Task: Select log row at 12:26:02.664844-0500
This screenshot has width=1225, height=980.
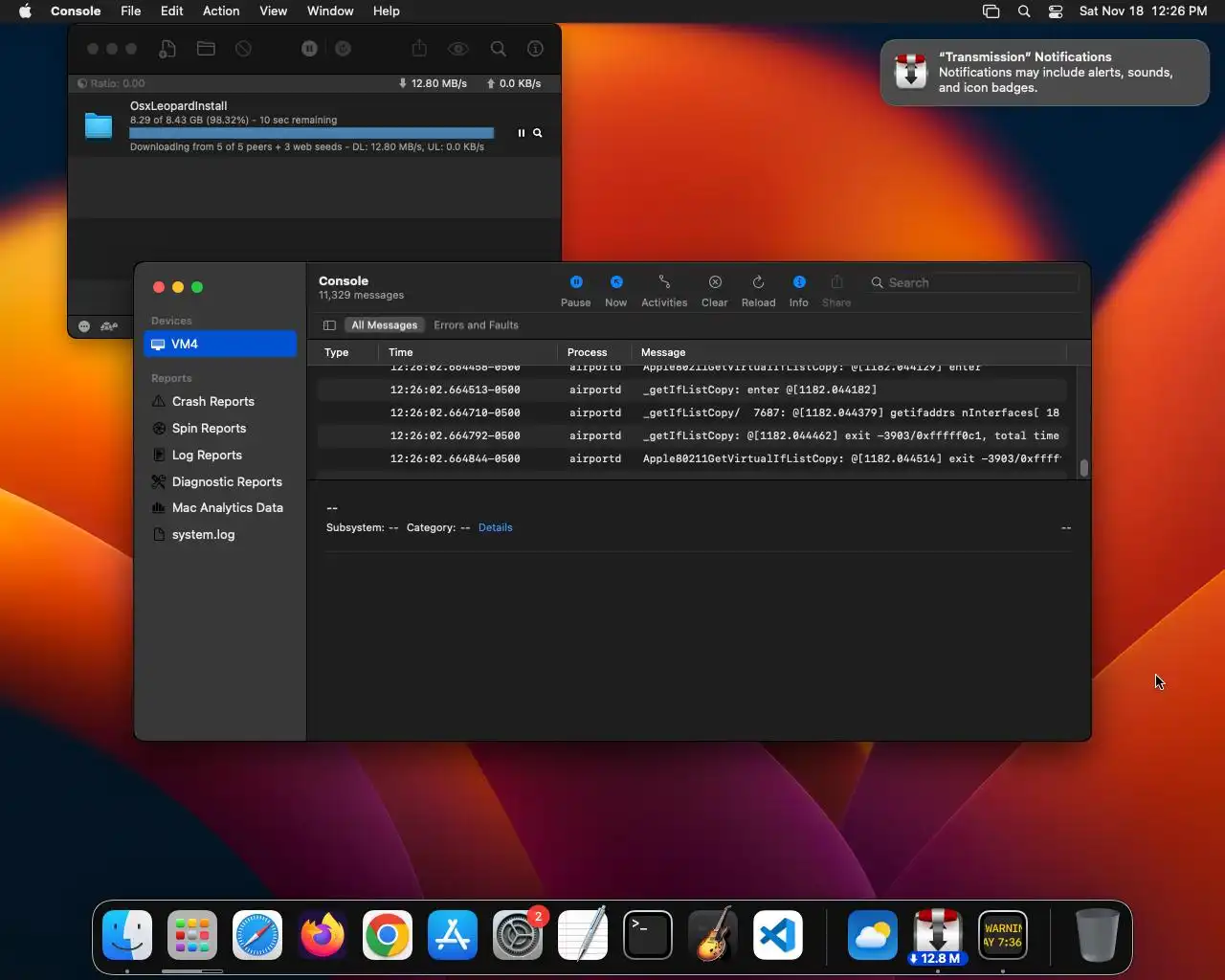Action: click(692, 458)
